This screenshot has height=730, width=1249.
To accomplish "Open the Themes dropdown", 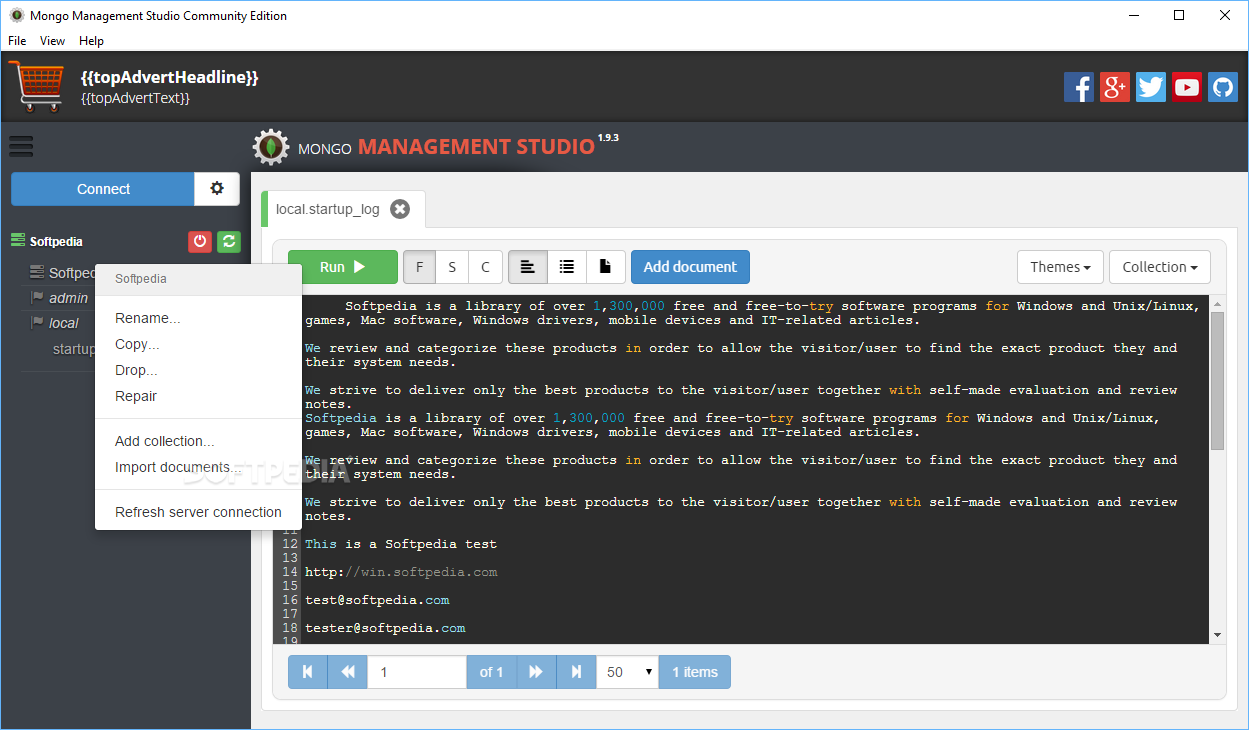I will (x=1060, y=267).
